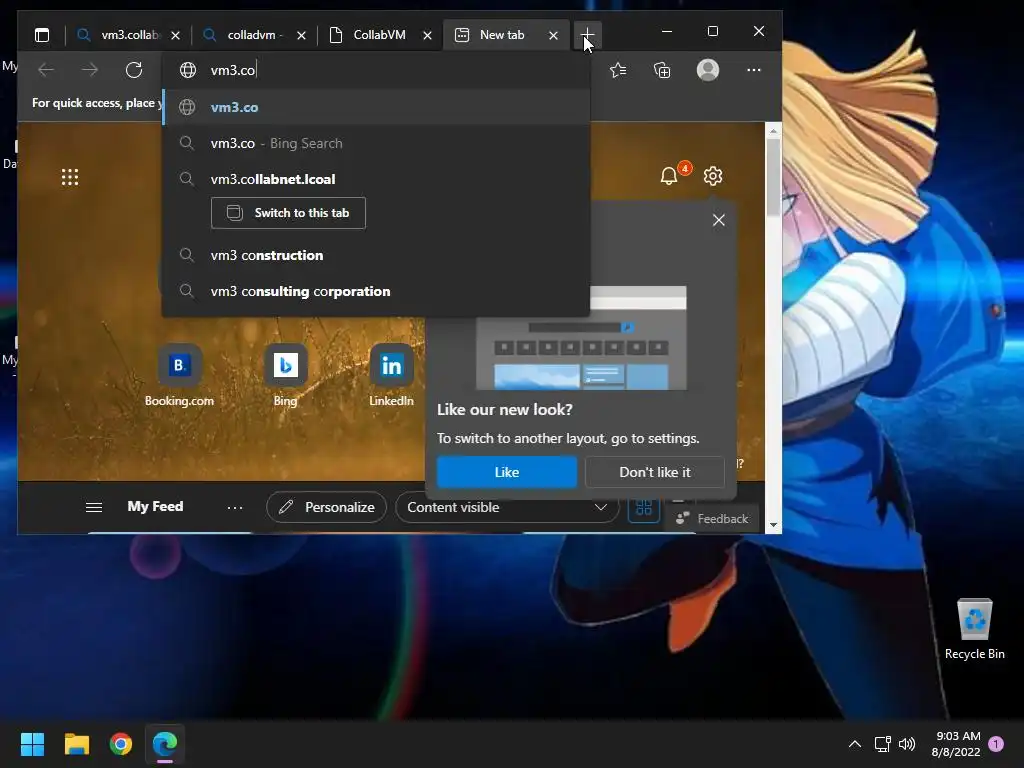This screenshot has height=768, width=1024.
Task: Close the New tab tab
Action: click(553, 35)
